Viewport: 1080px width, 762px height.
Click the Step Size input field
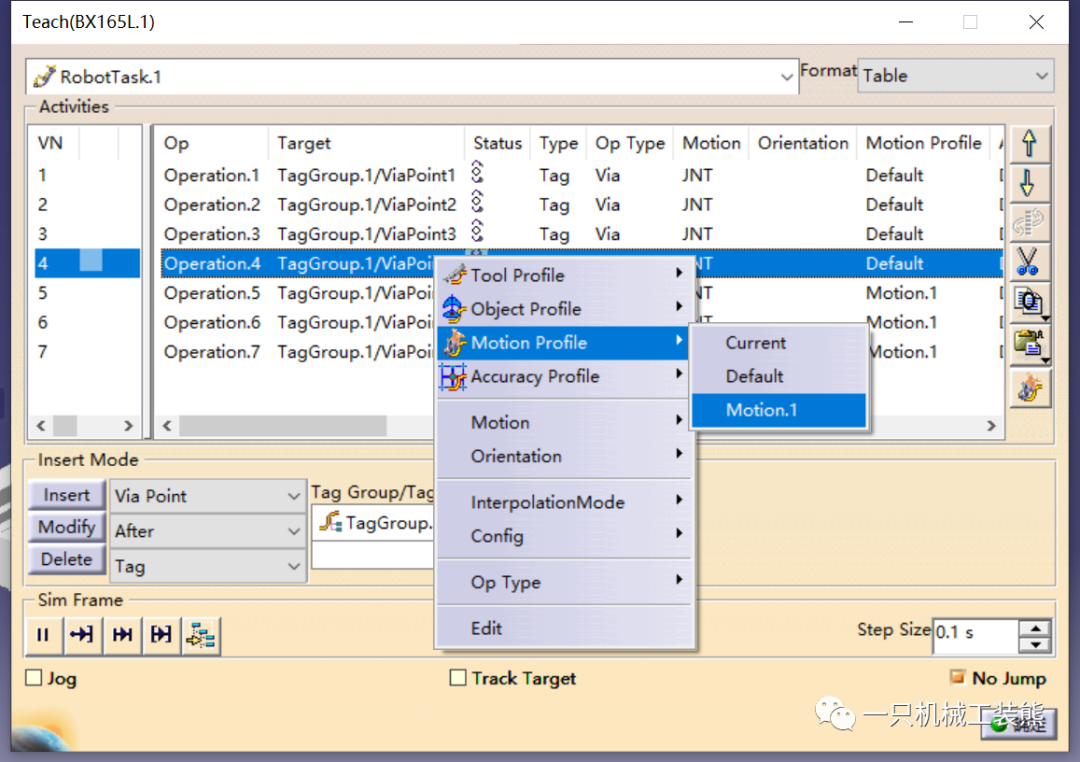(975, 635)
